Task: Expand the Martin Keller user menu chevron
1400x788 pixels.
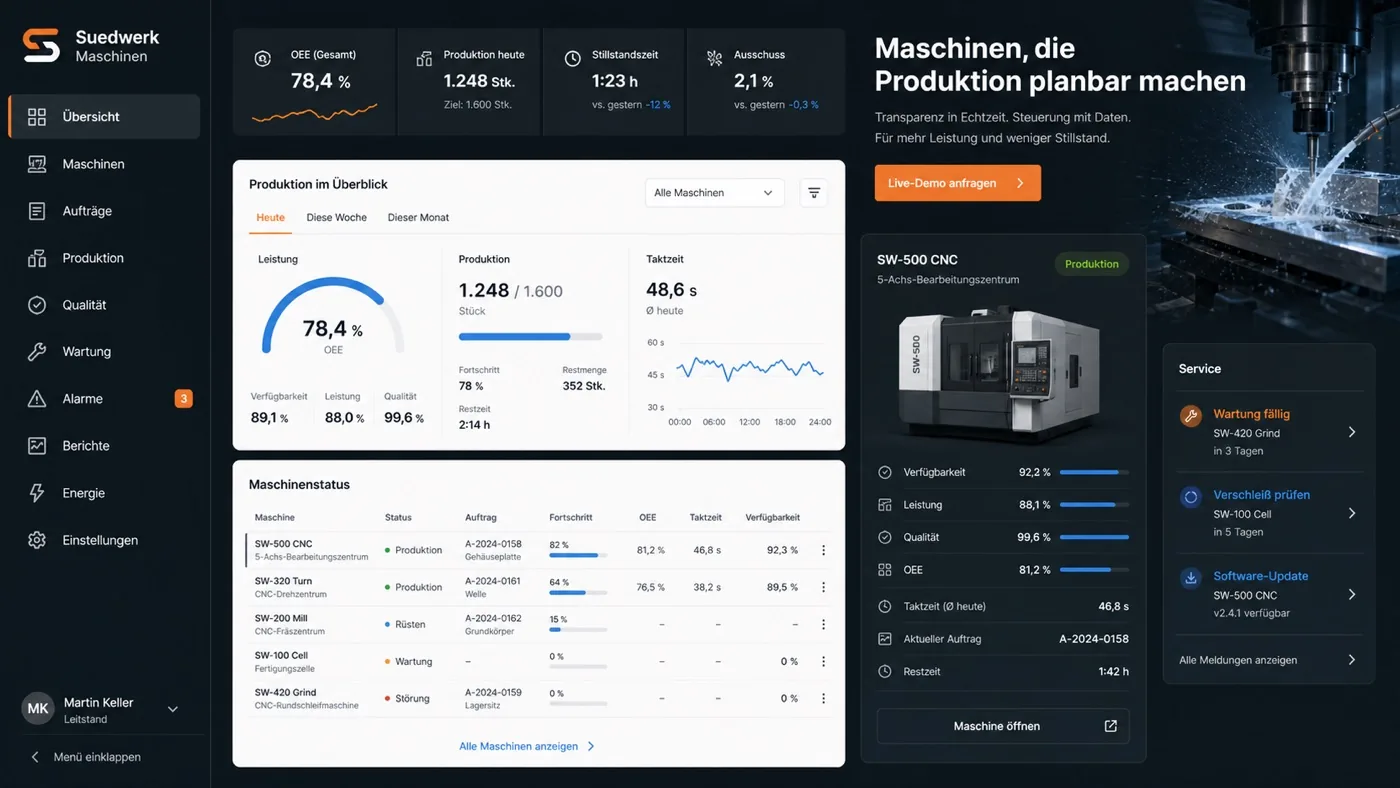Action: (172, 709)
